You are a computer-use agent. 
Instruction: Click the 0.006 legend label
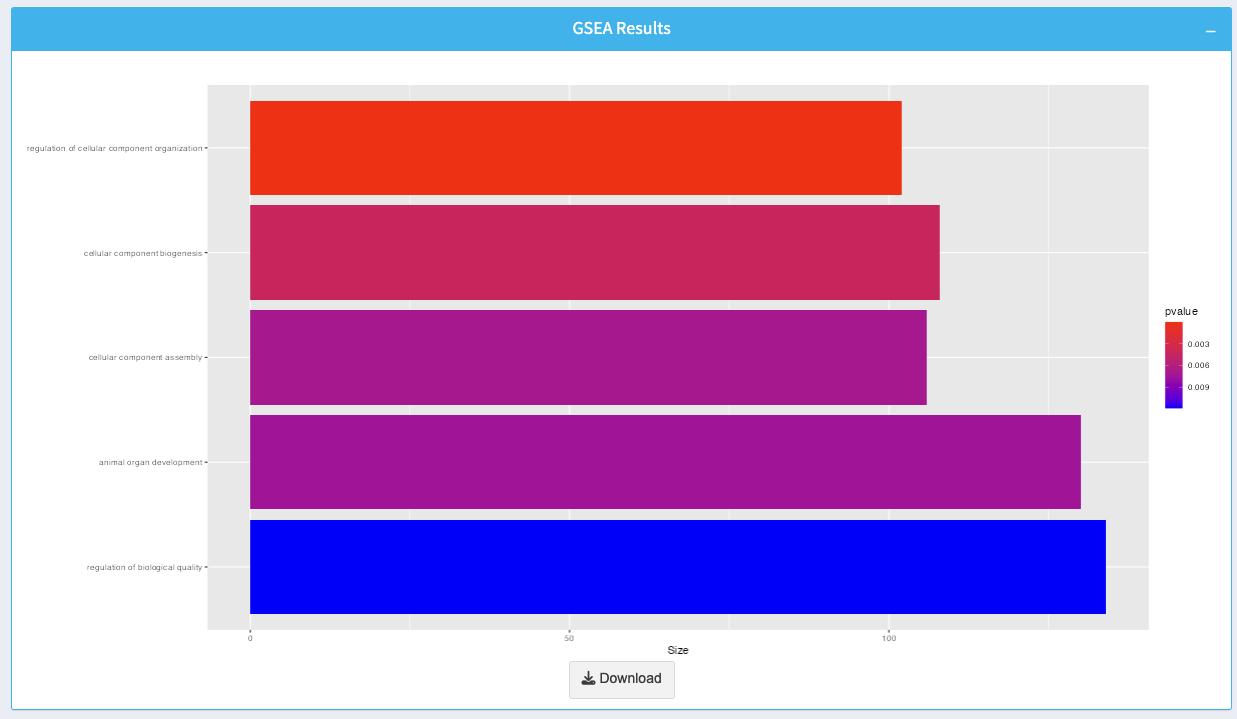pos(1198,365)
